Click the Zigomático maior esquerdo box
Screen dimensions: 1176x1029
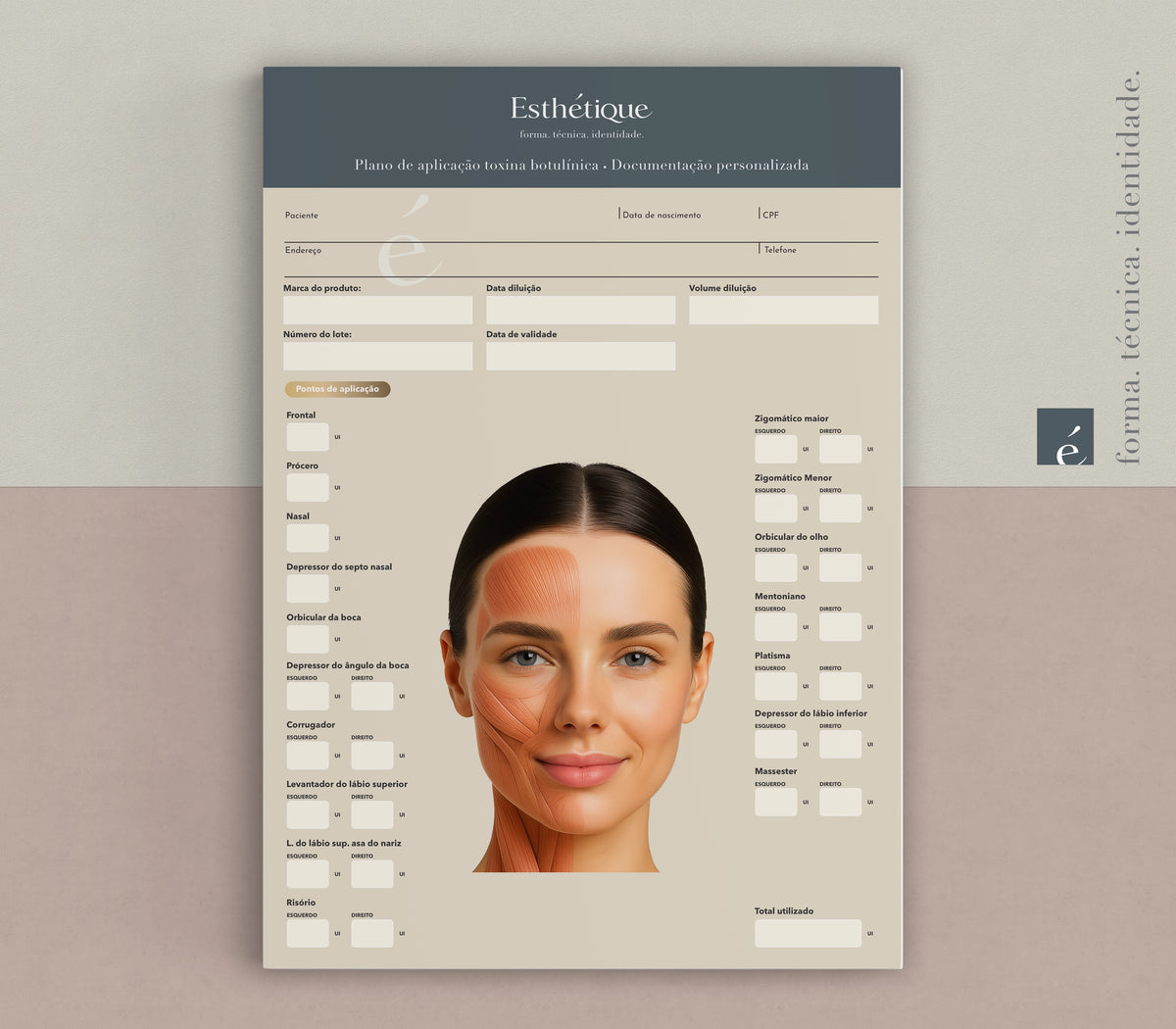coord(776,450)
